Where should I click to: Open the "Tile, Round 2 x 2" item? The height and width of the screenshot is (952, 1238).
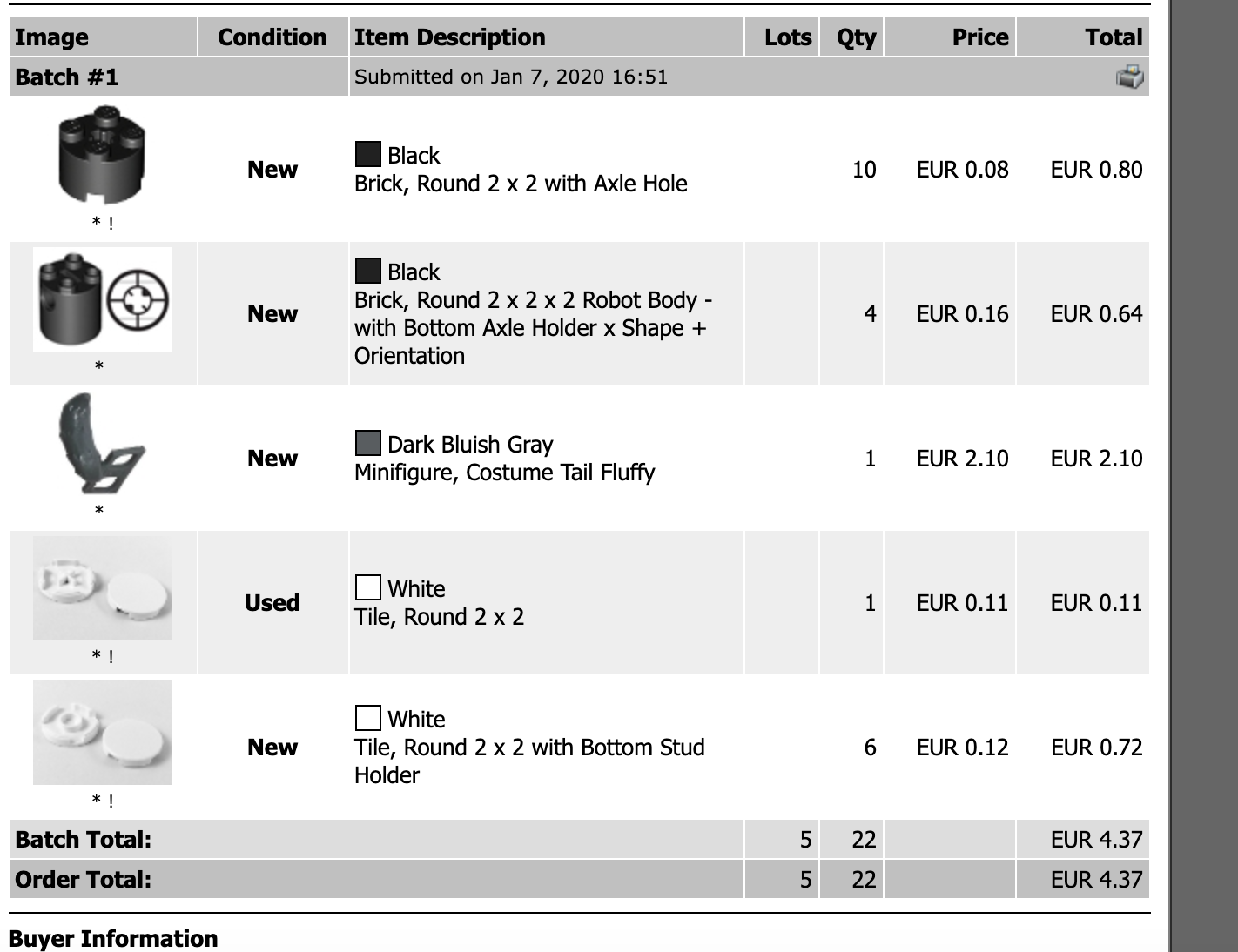click(439, 617)
